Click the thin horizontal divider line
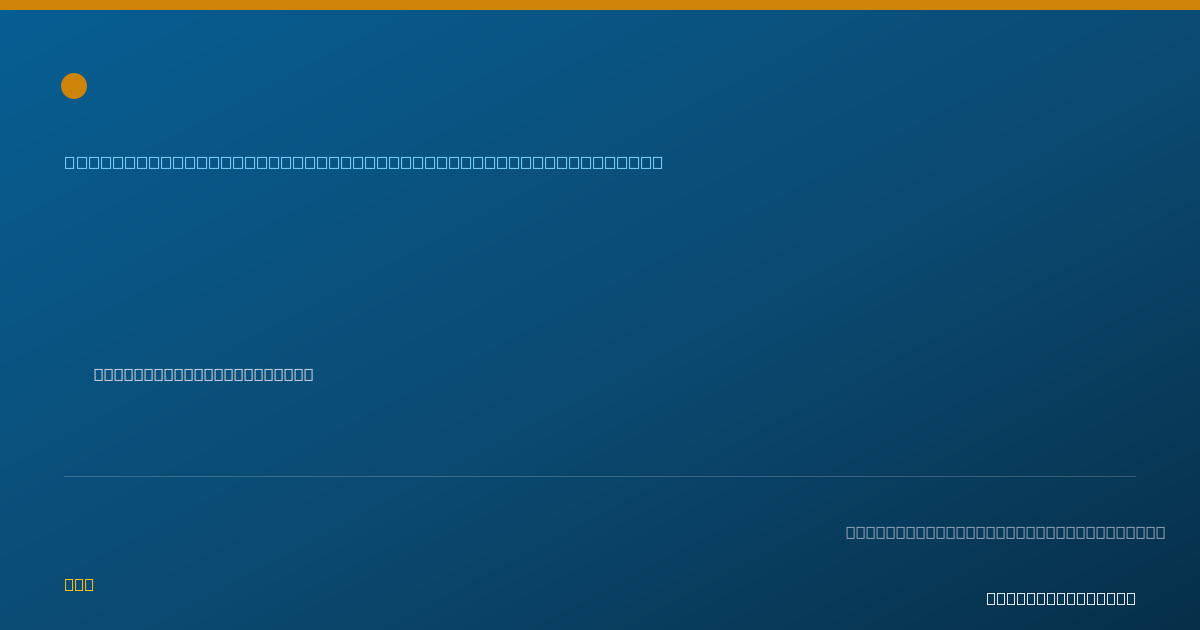This screenshot has height=630, width=1200. coord(600,476)
